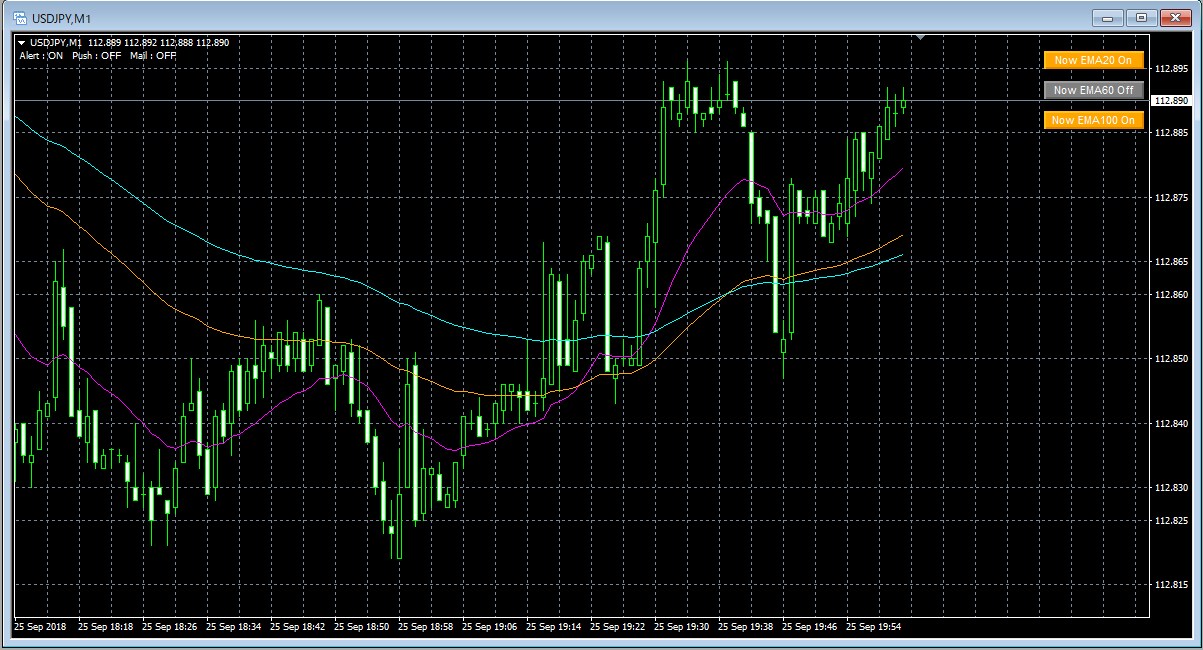Open the one-click trading arrow beside USDJPY,M1
This screenshot has height=650, width=1203.
[22, 43]
